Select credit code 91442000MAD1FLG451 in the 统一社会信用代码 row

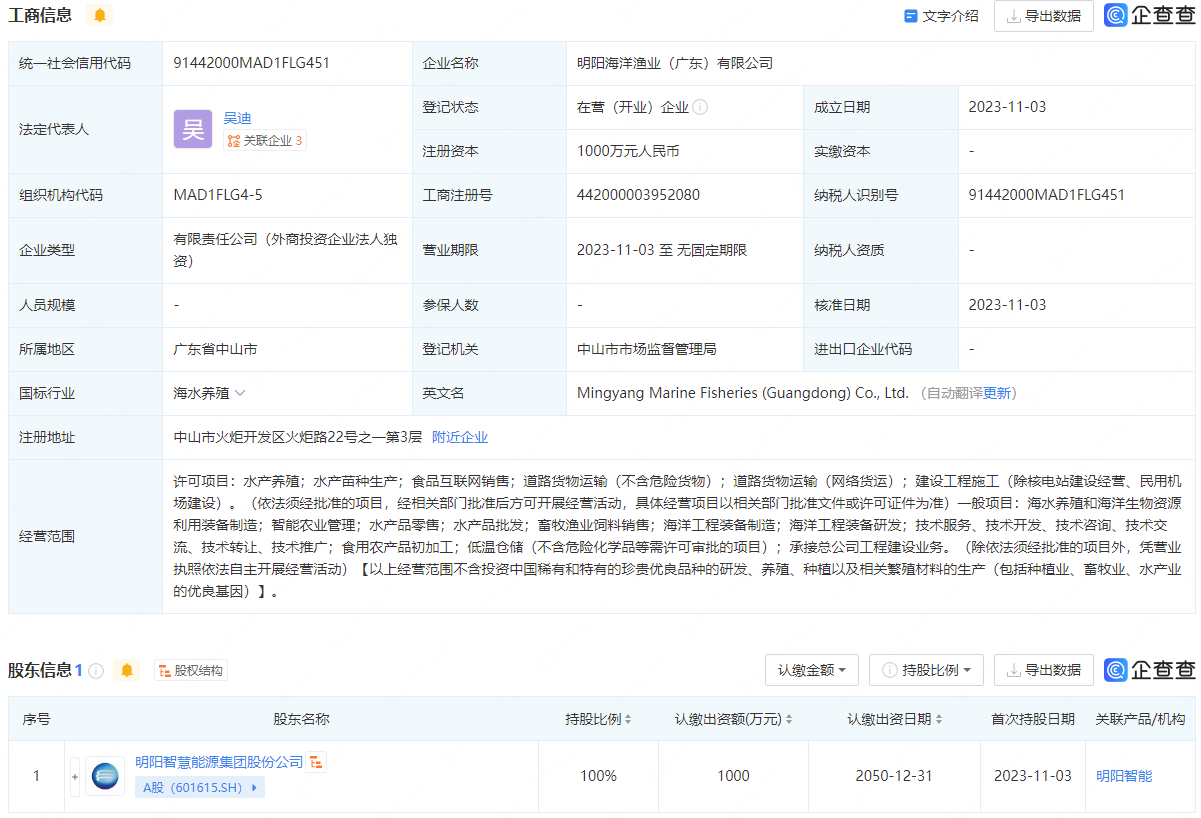(251, 63)
